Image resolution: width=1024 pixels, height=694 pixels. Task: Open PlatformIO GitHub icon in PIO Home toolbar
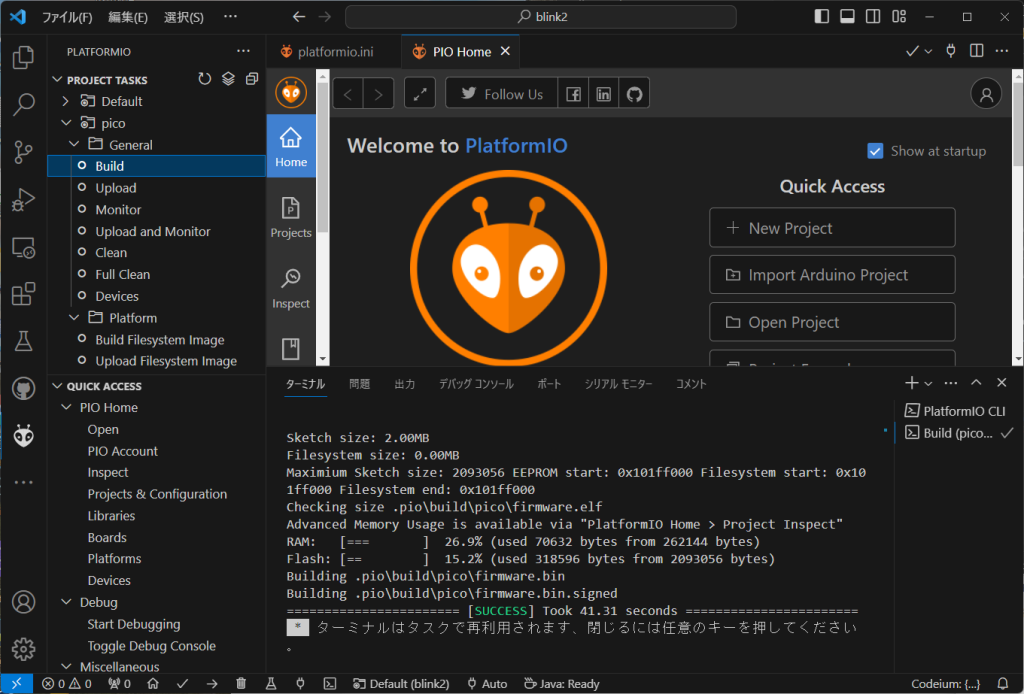click(634, 94)
